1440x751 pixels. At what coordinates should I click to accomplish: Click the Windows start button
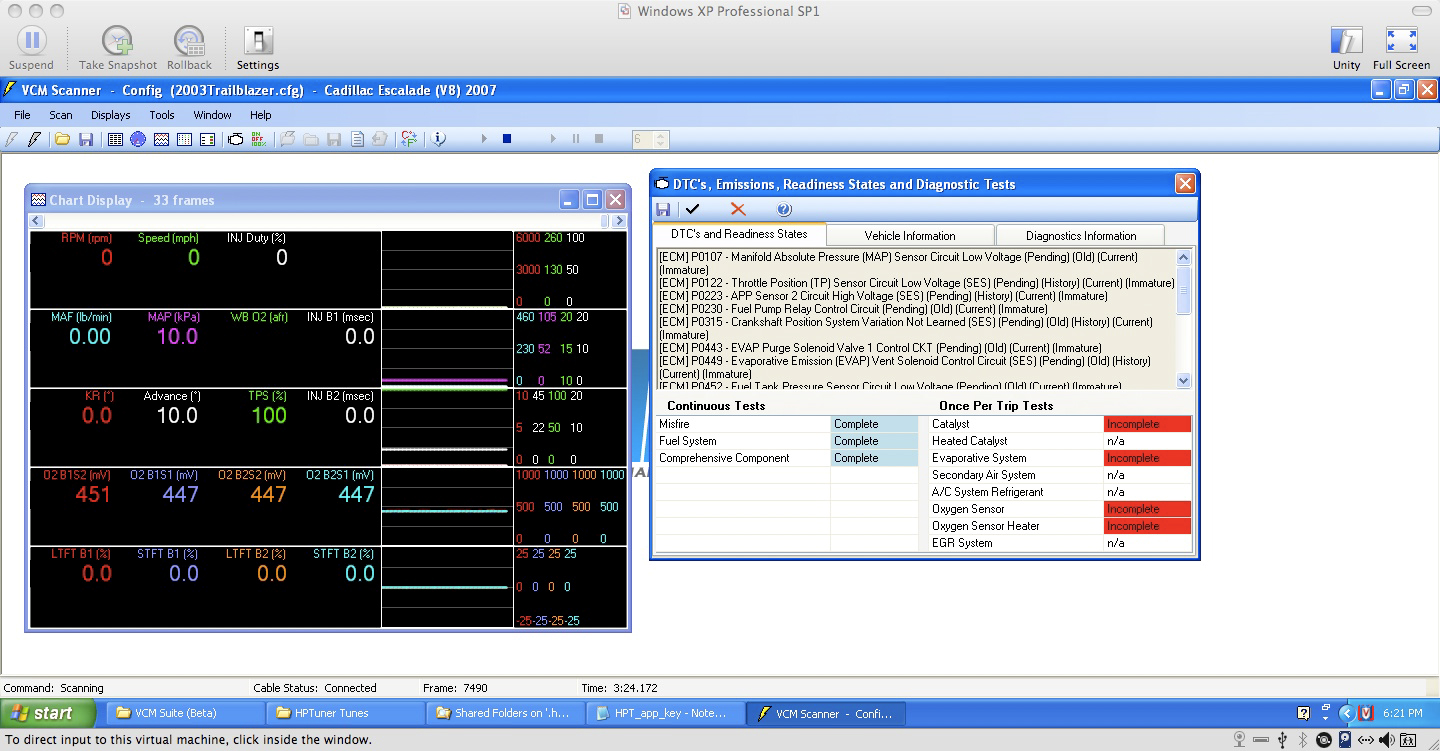(48, 713)
